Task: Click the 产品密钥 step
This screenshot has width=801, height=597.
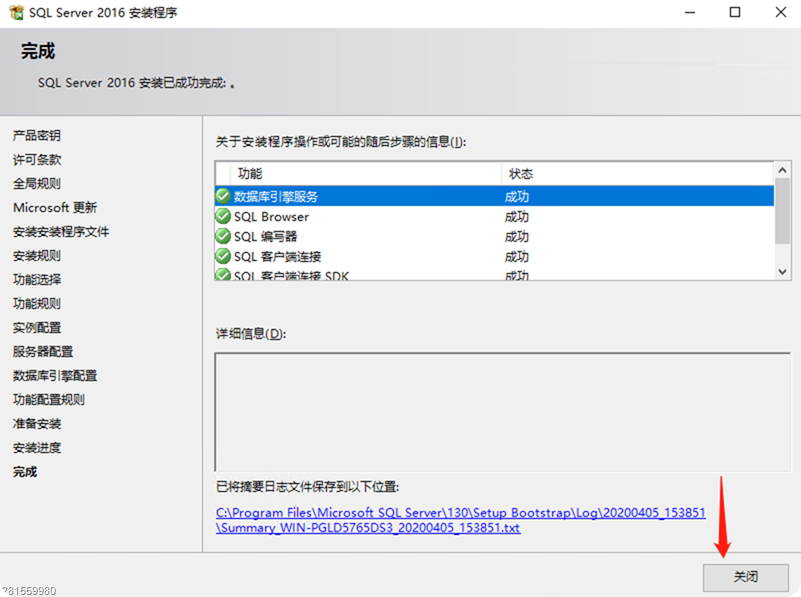Action: pos(37,135)
